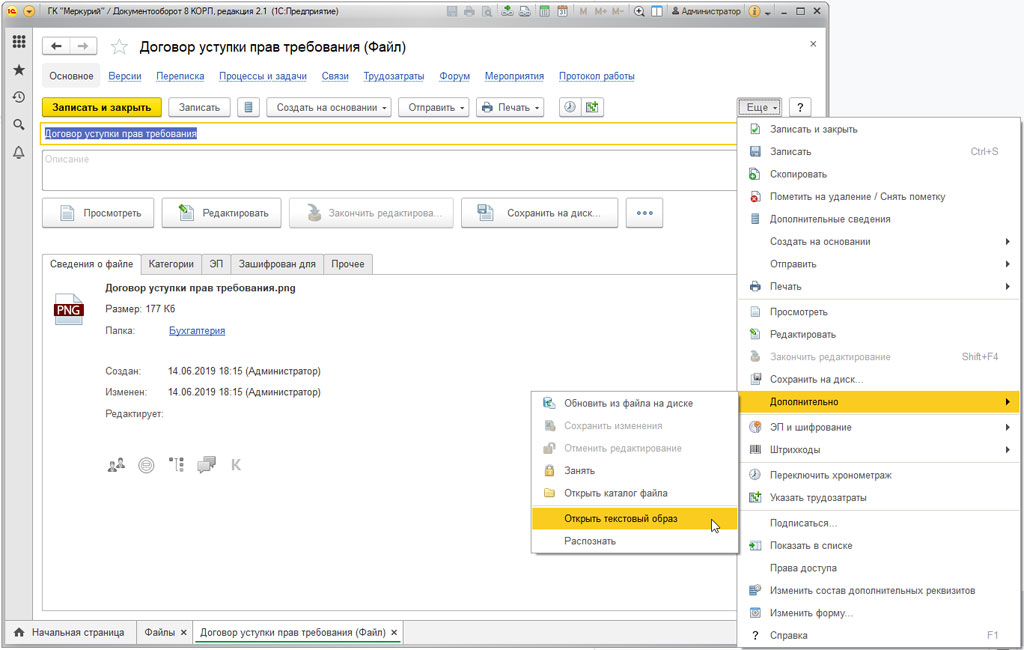Click the three-dots more actions button
This screenshot has height=650, width=1024.
tap(644, 213)
